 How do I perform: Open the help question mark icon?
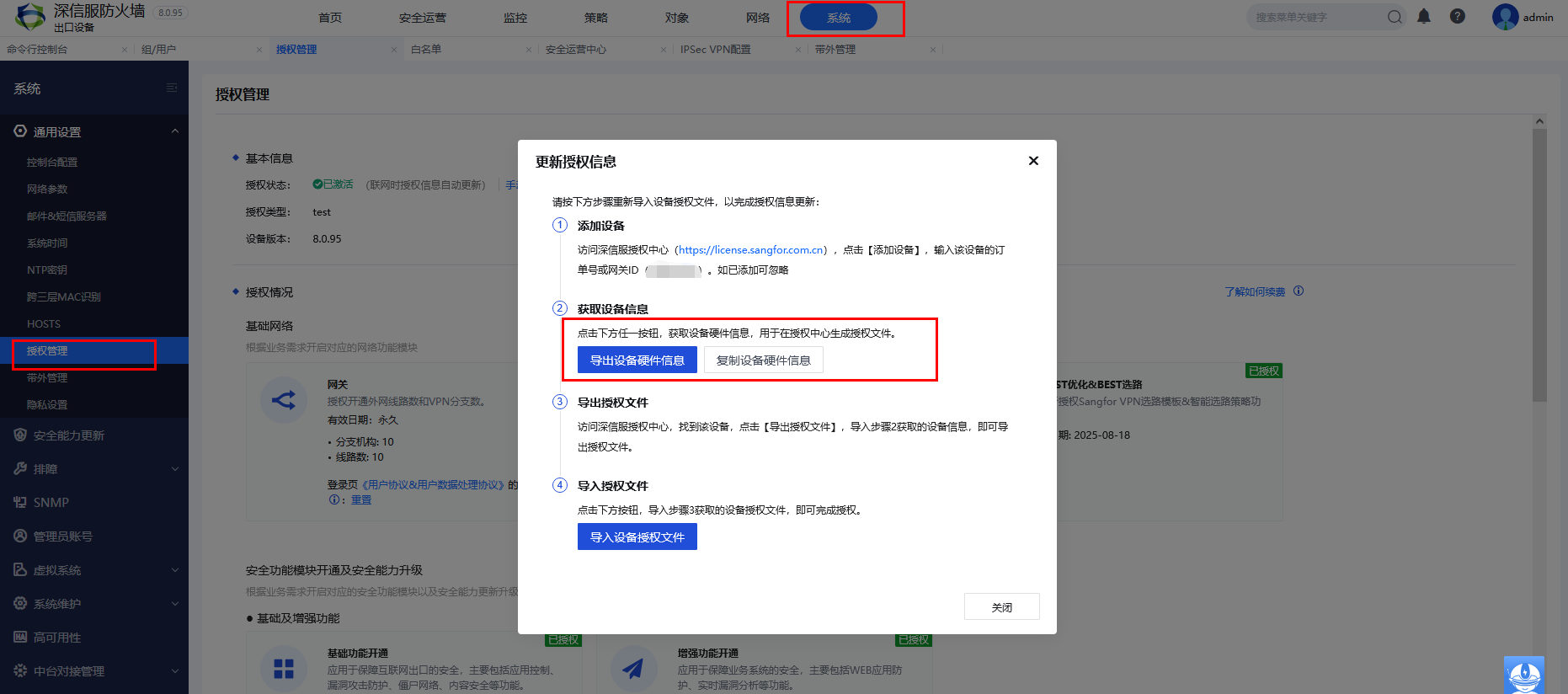point(1458,17)
